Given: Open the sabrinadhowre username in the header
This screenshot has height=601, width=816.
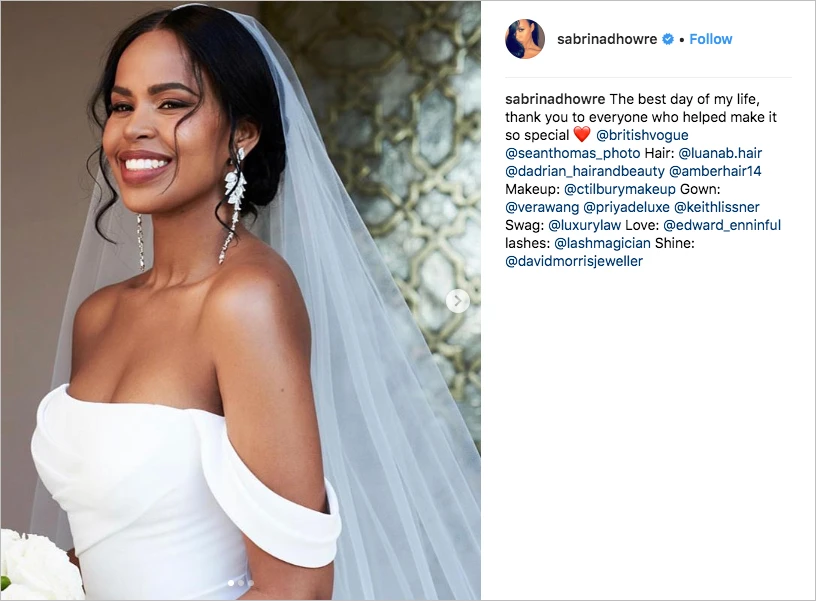Looking at the screenshot, I should (x=607, y=39).
